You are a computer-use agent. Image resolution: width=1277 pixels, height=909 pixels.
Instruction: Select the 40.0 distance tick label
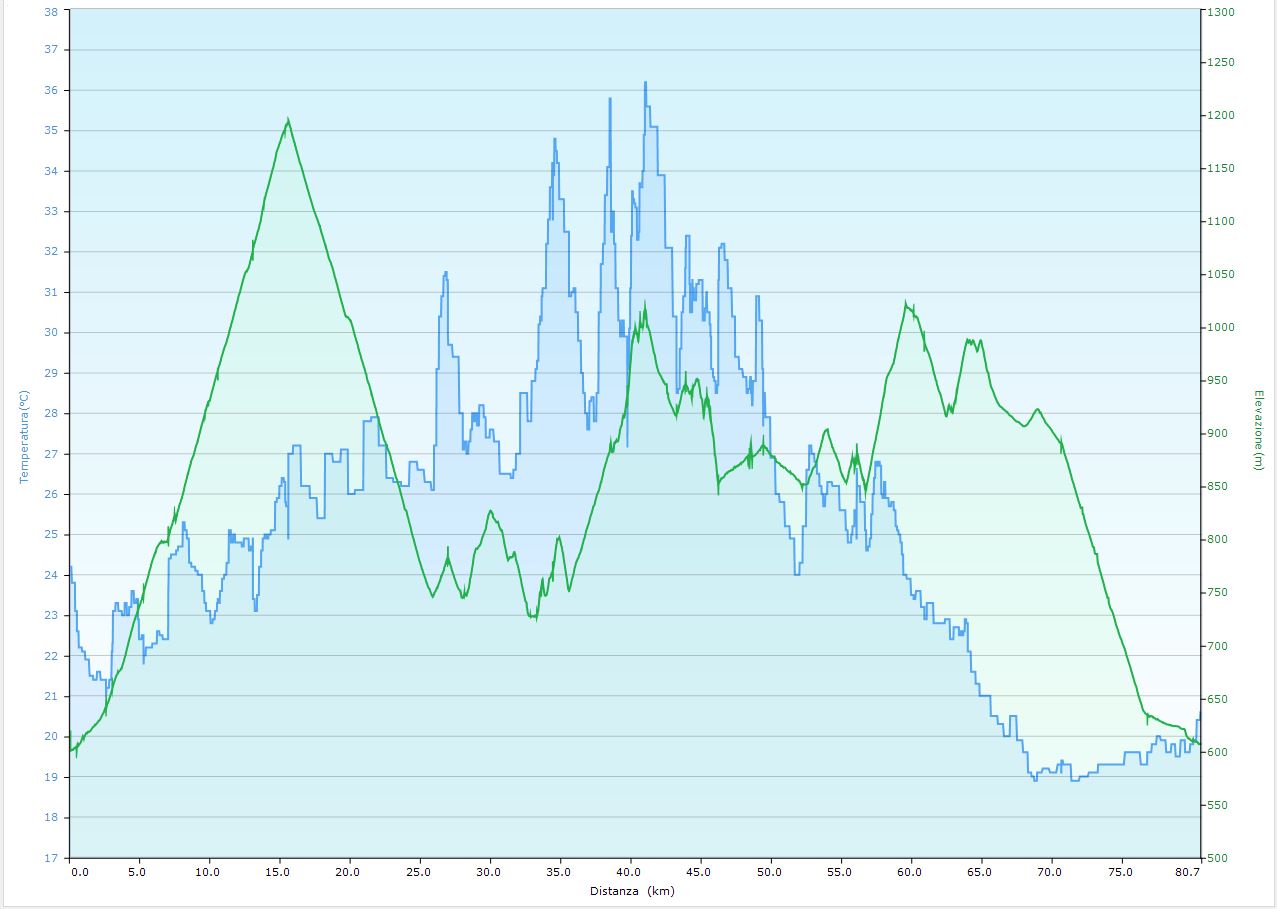(630, 872)
